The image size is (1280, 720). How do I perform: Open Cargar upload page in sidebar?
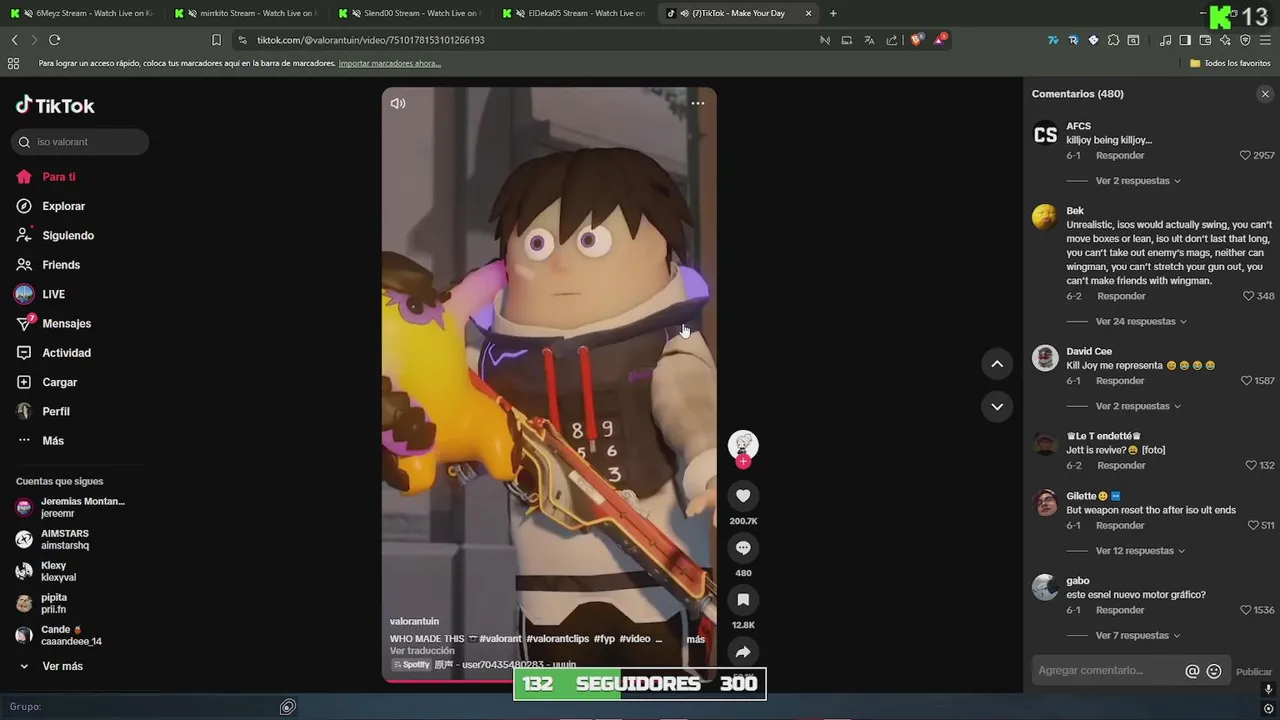(59, 382)
